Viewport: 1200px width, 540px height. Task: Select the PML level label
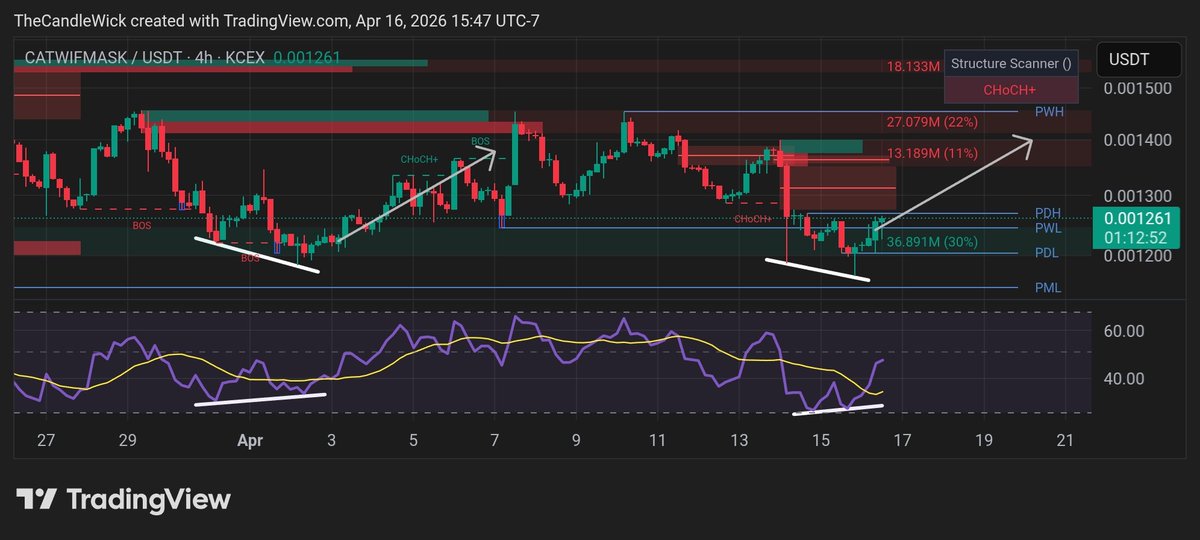[x=1048, y=288]
